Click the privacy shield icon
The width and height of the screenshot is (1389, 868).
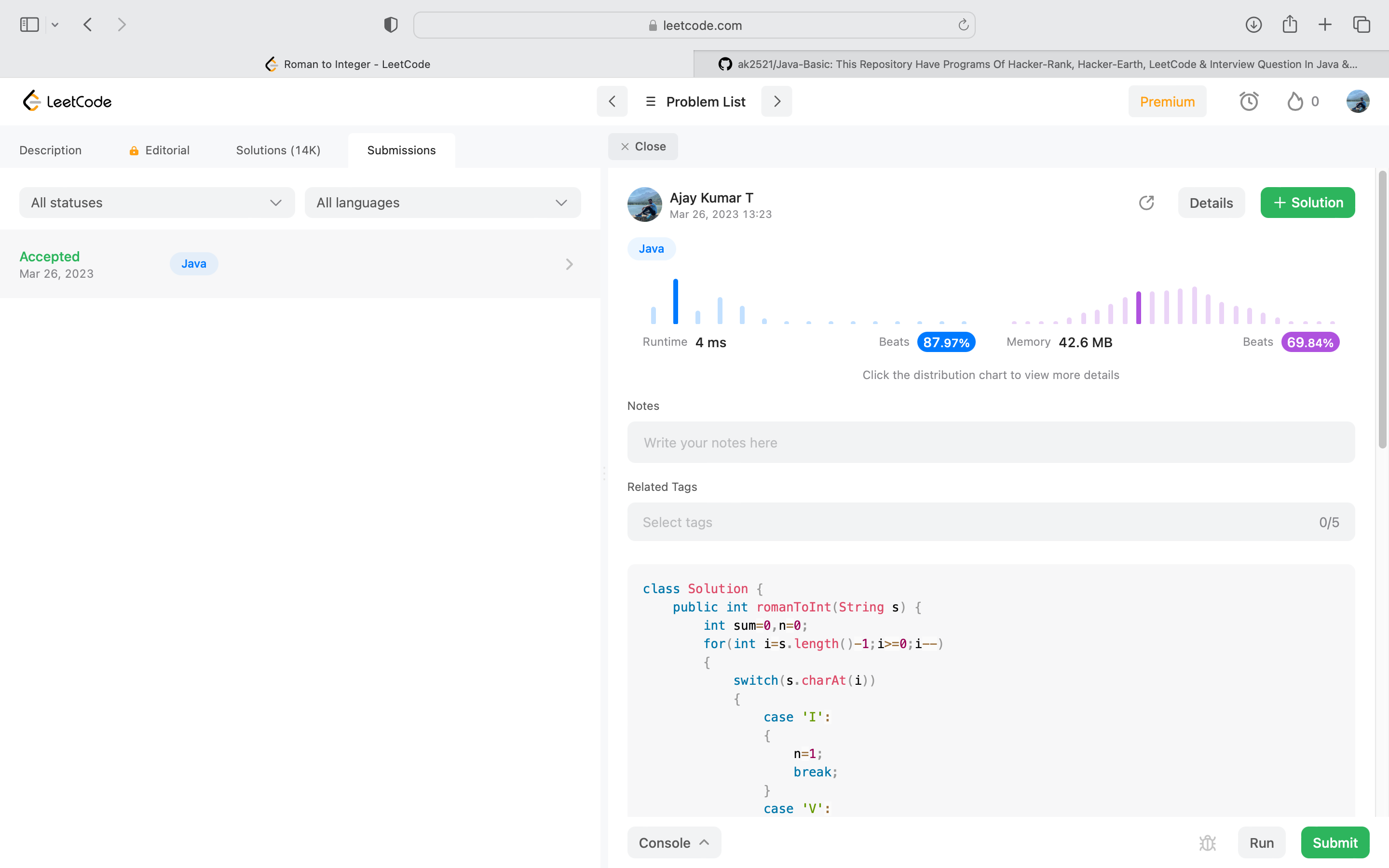390,25
